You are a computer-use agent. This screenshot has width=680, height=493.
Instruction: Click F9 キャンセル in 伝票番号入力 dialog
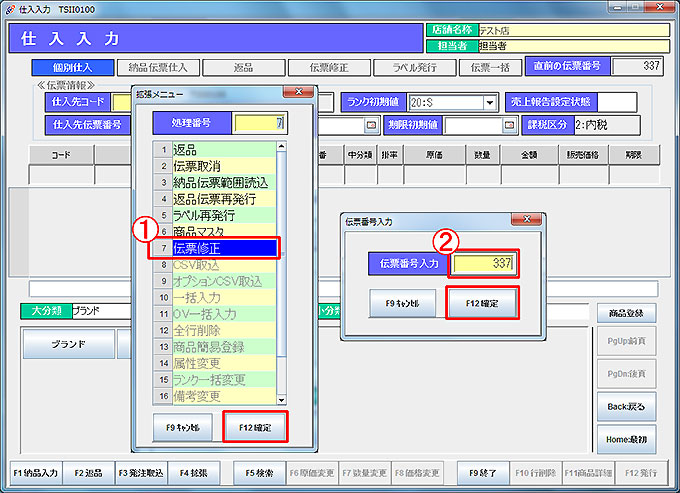(402, 304)
